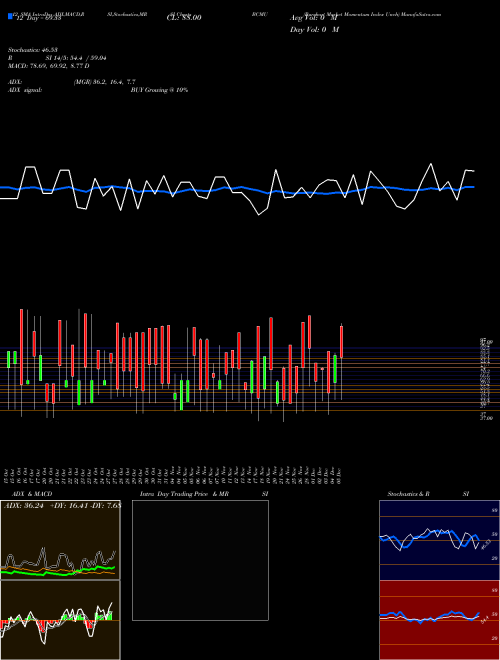500x660 pixels.
Task: Click the '(MGR) 36.2, 16.4, 7.7' ADX values
Action: coord(104,82)
